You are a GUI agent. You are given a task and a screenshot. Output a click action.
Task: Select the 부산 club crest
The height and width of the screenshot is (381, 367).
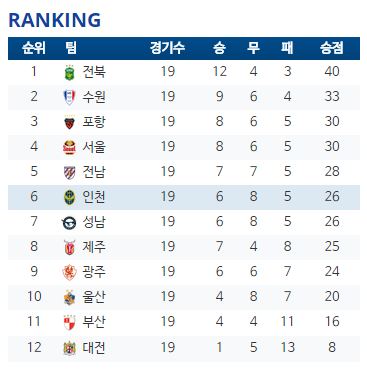coord(70,323)
